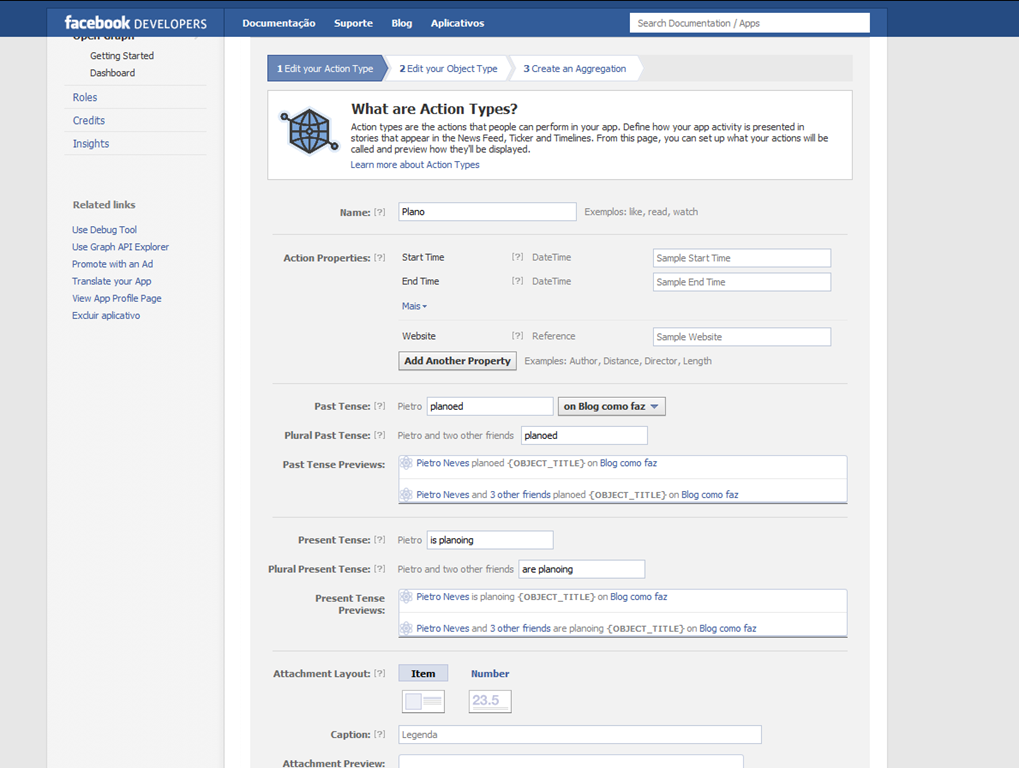Focus the Search Documentation / Apps field
Screen dimensions: 1019x768
749,23
